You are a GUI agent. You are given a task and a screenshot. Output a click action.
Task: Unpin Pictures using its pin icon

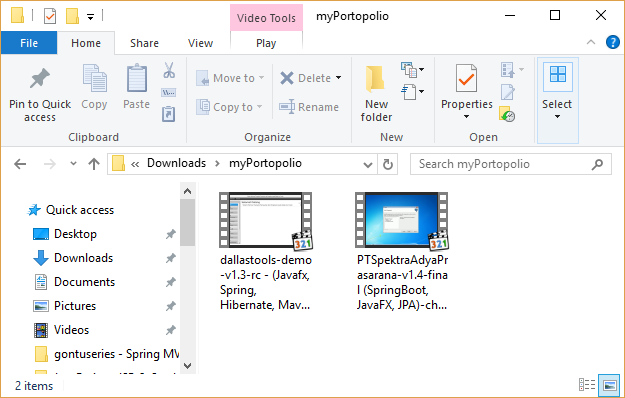click(x=171, y=306)
